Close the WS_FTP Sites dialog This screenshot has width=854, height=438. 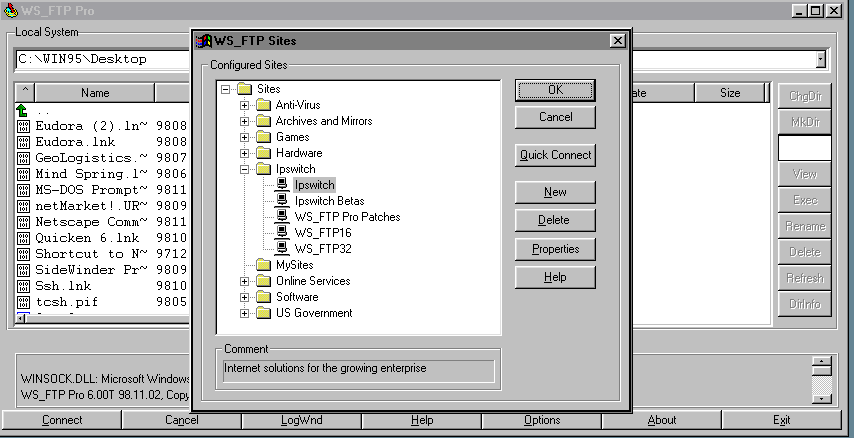617,41
